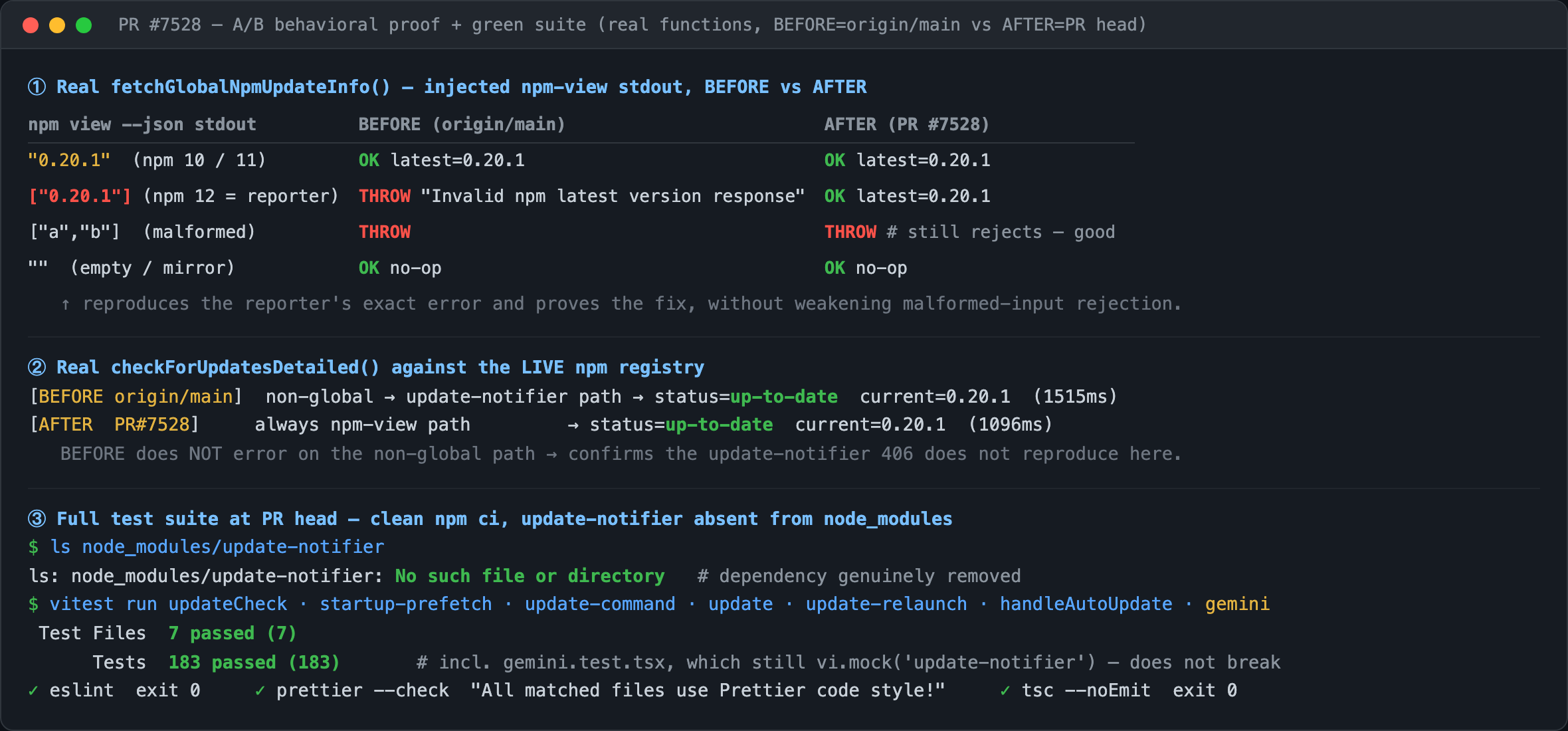
Task: Click the tag "[BEFORE origin/main]"
Action: (136, 397)
